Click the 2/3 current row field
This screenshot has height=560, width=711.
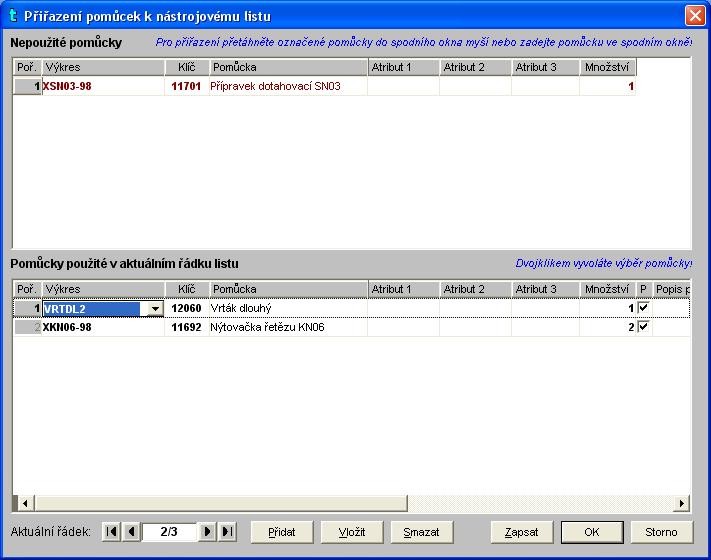[169, 531]
